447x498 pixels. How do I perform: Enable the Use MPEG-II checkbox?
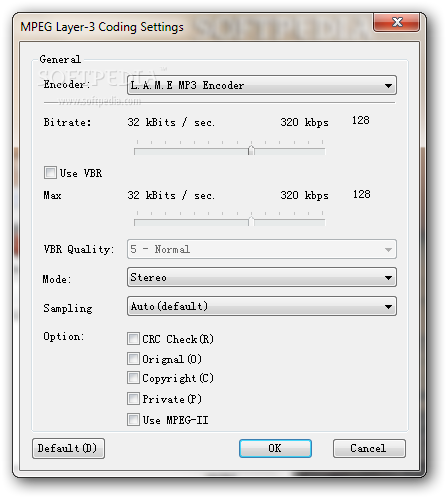(x=133, y=420)
